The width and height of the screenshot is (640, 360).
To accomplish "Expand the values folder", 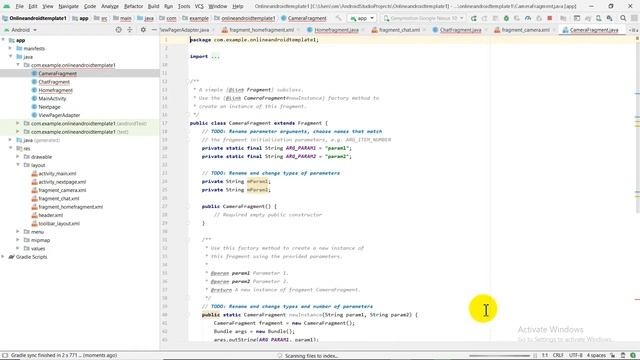I will pos(18,248).
